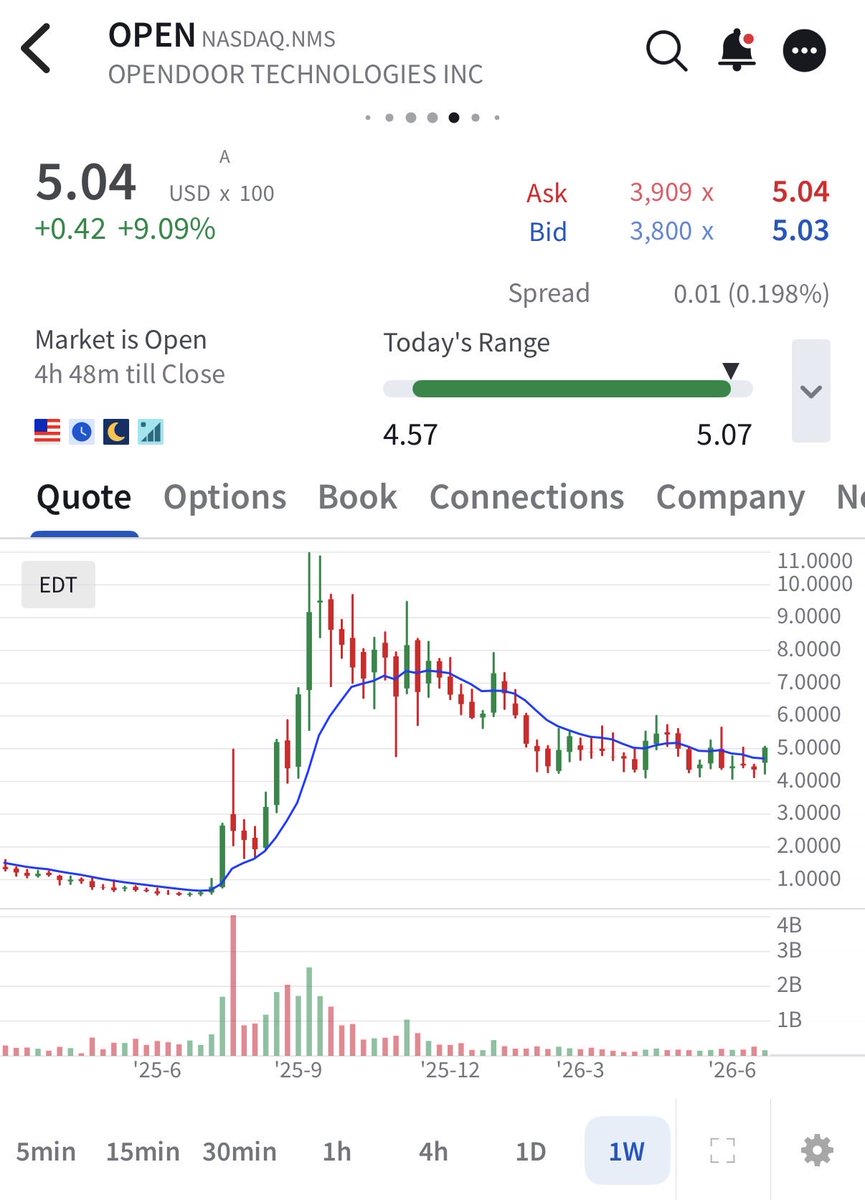Tap the '25-9 date axis label
This screenshot has height=1200, width=865.
point(300,1071)
